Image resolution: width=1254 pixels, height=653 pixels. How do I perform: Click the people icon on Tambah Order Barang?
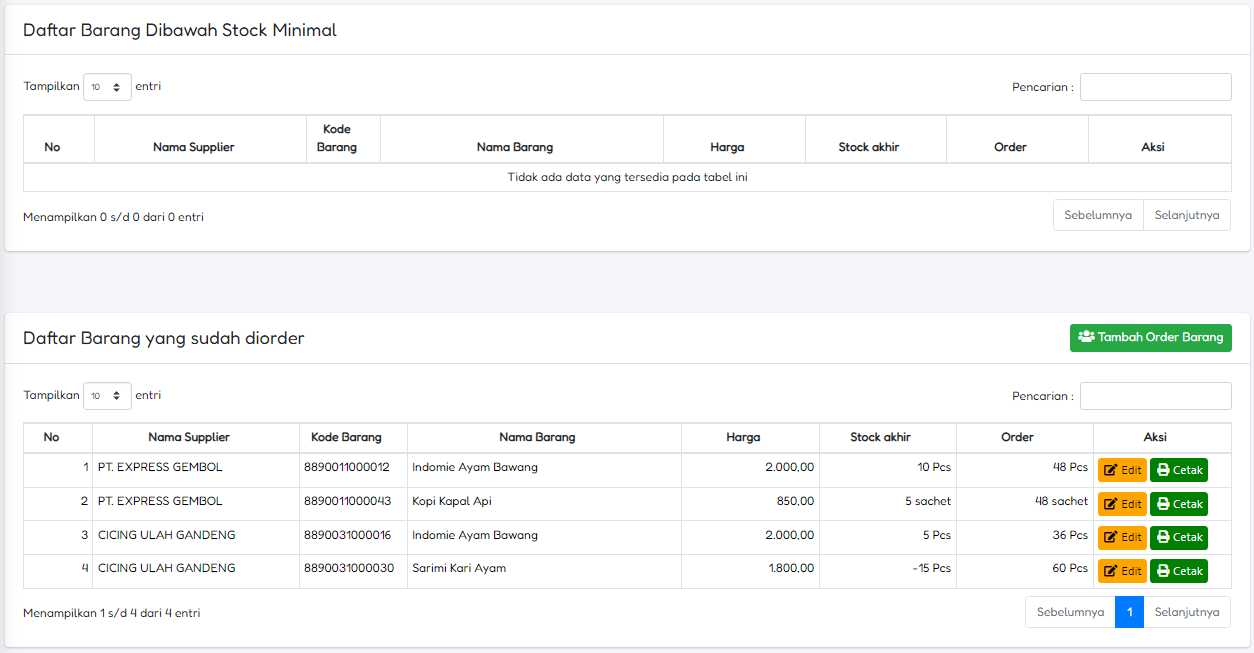pyautogui.click(x=1086, y=337)
